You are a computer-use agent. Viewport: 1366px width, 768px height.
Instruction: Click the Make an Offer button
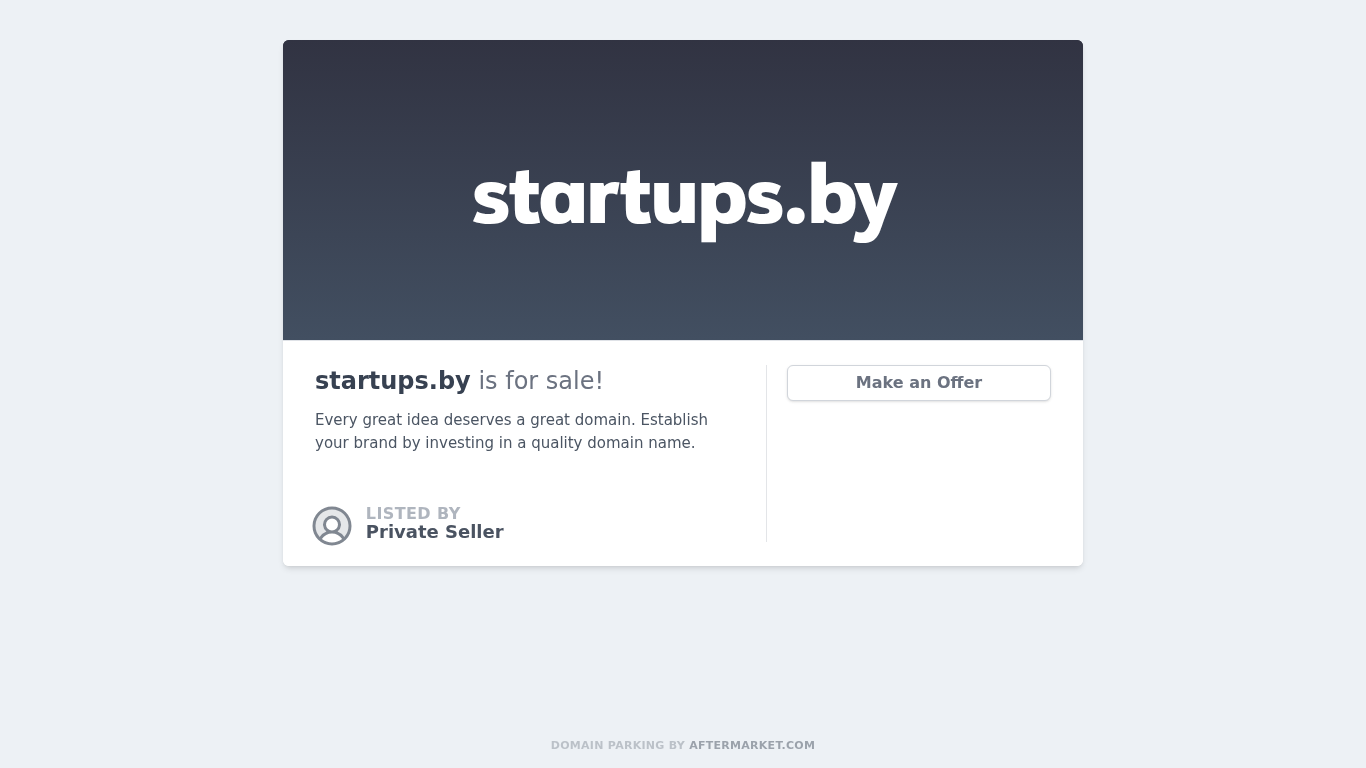tap(919, 383)
